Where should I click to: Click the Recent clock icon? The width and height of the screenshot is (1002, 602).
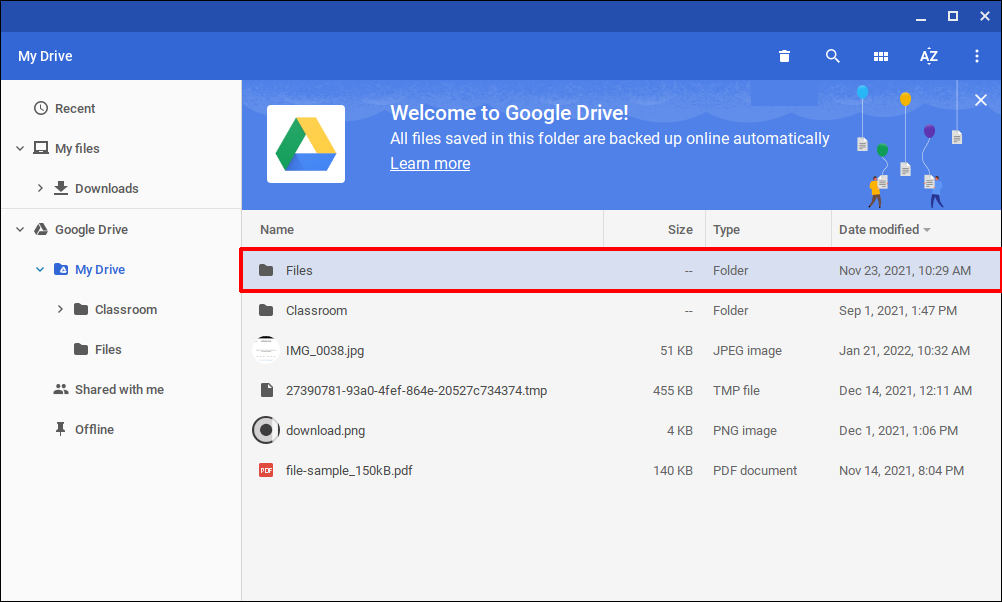pyautogui.click(x=41, y=108)
